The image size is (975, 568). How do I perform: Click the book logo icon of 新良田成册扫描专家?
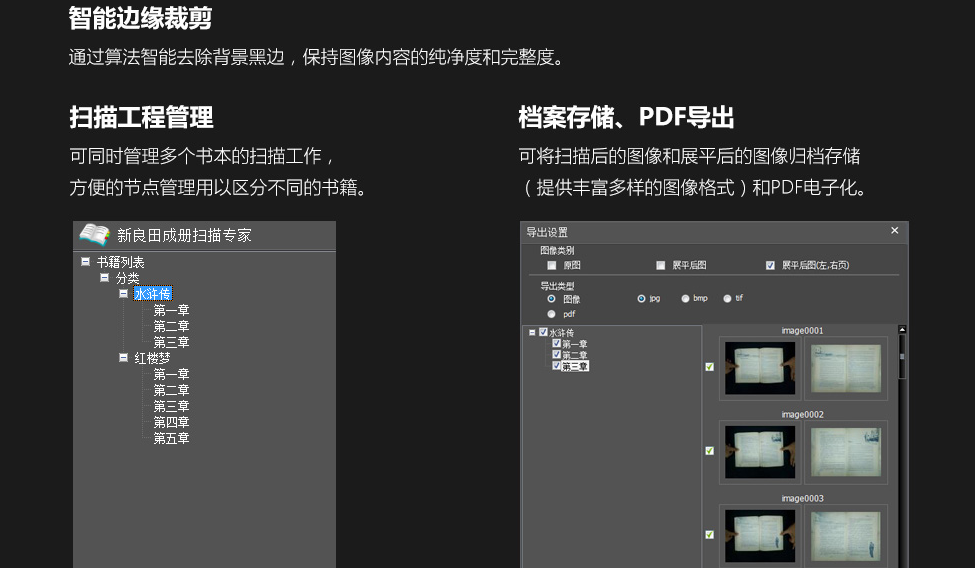(94, 235)
